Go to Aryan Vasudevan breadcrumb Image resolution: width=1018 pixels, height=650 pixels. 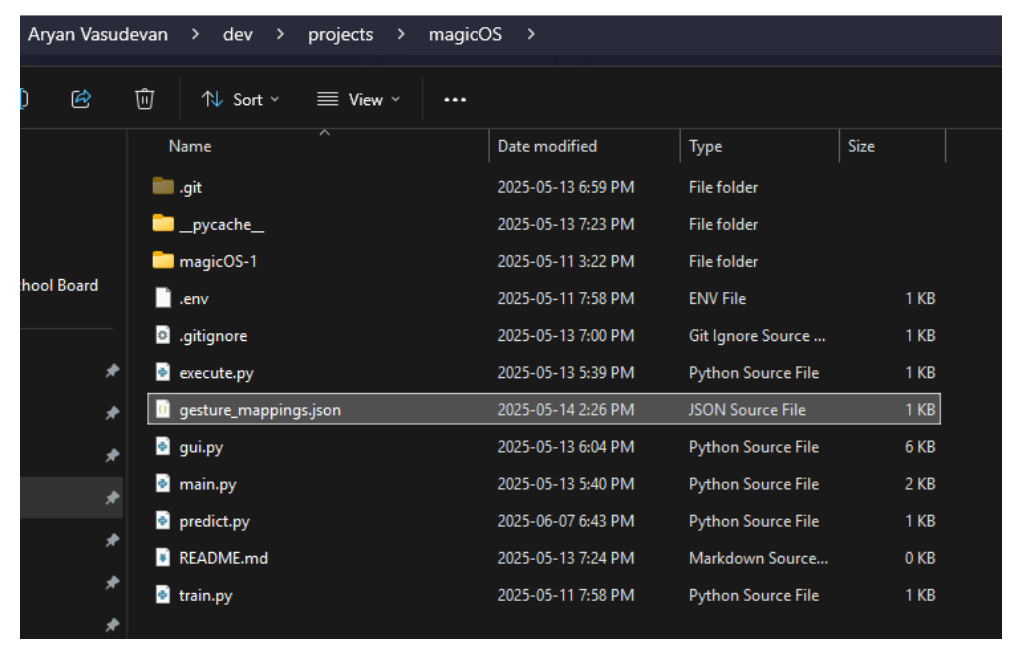pos(97,34)
